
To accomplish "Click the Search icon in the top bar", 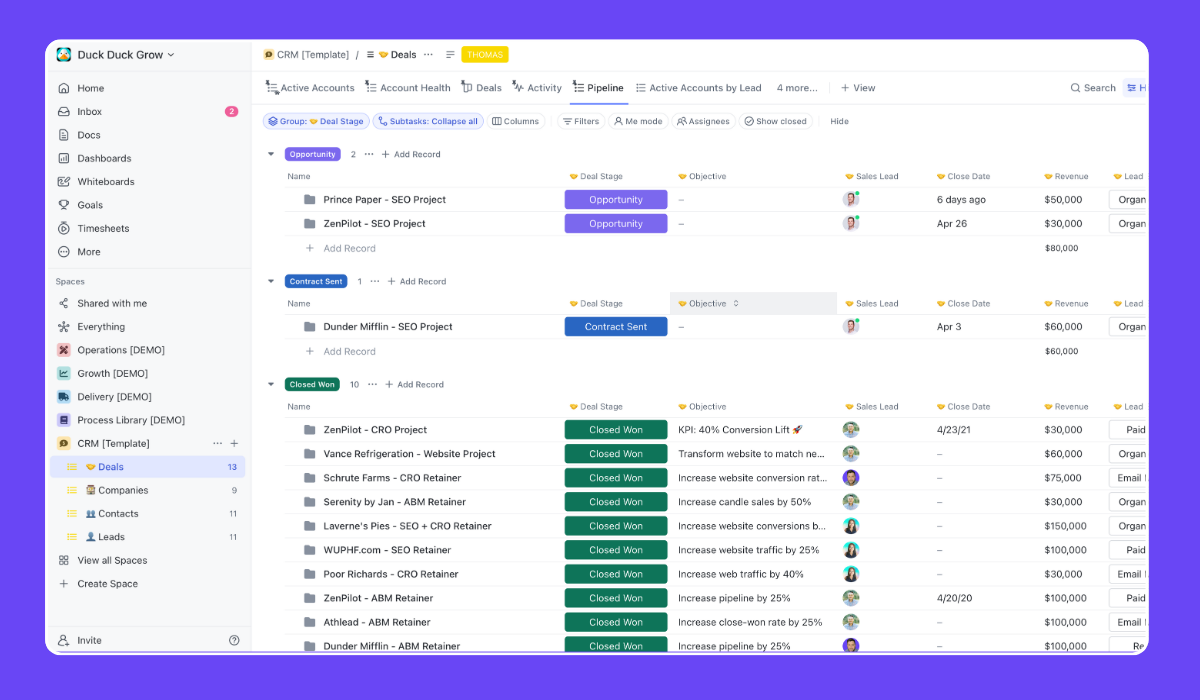I will 1092,87.
